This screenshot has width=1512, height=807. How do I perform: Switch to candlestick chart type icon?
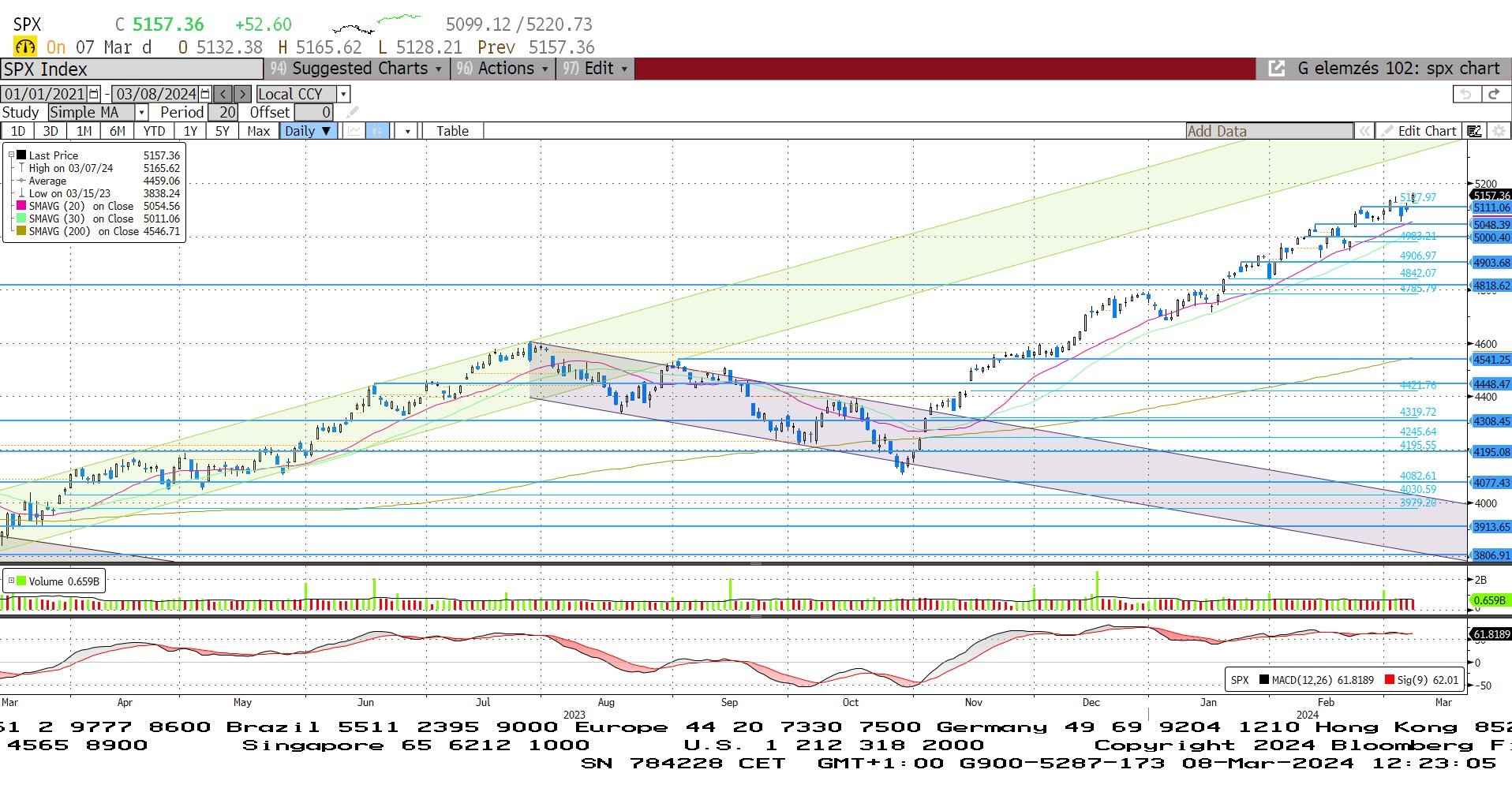pos(378,131)
